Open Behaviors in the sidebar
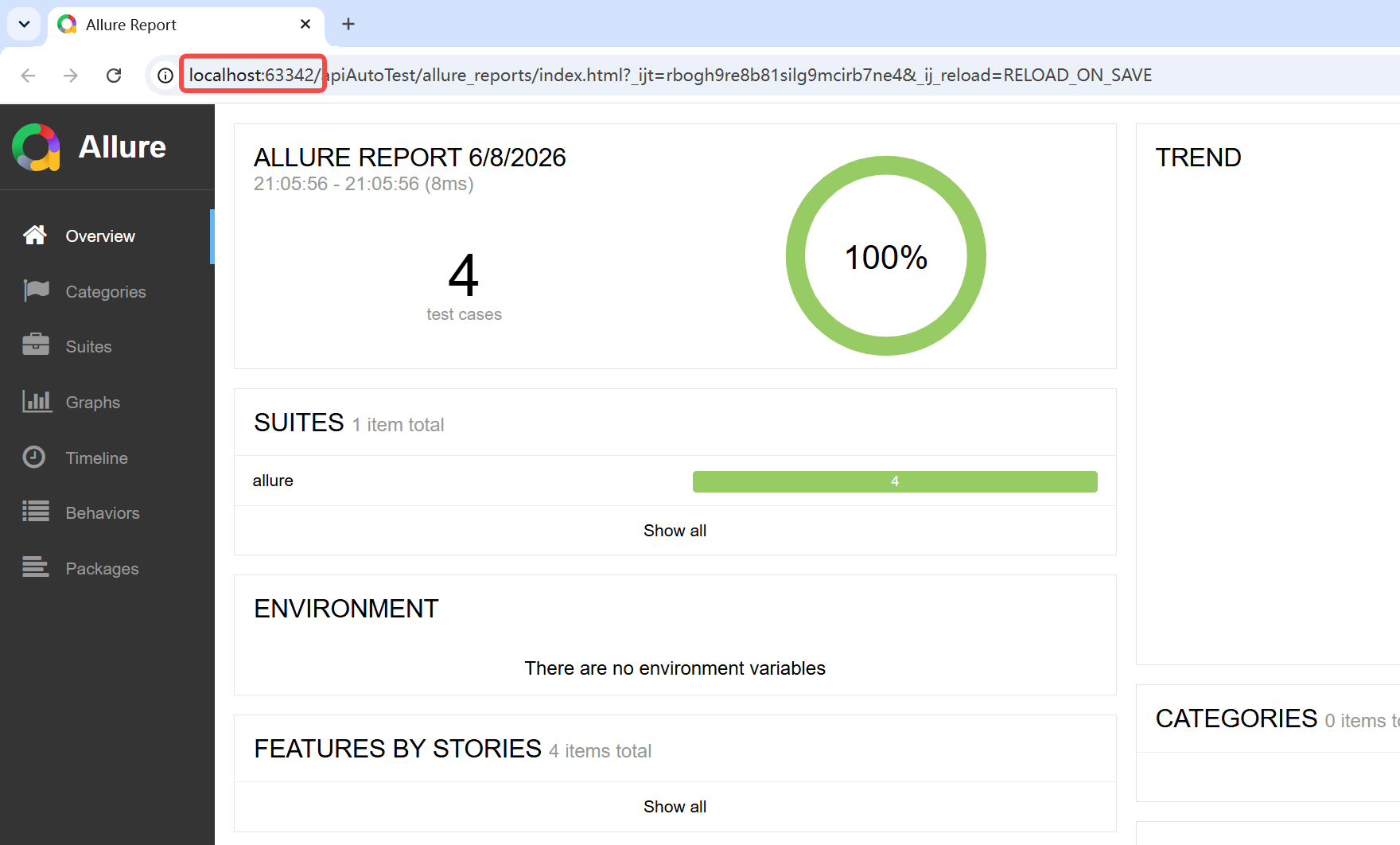This screenshot has width=1400, height=845. 107,513
